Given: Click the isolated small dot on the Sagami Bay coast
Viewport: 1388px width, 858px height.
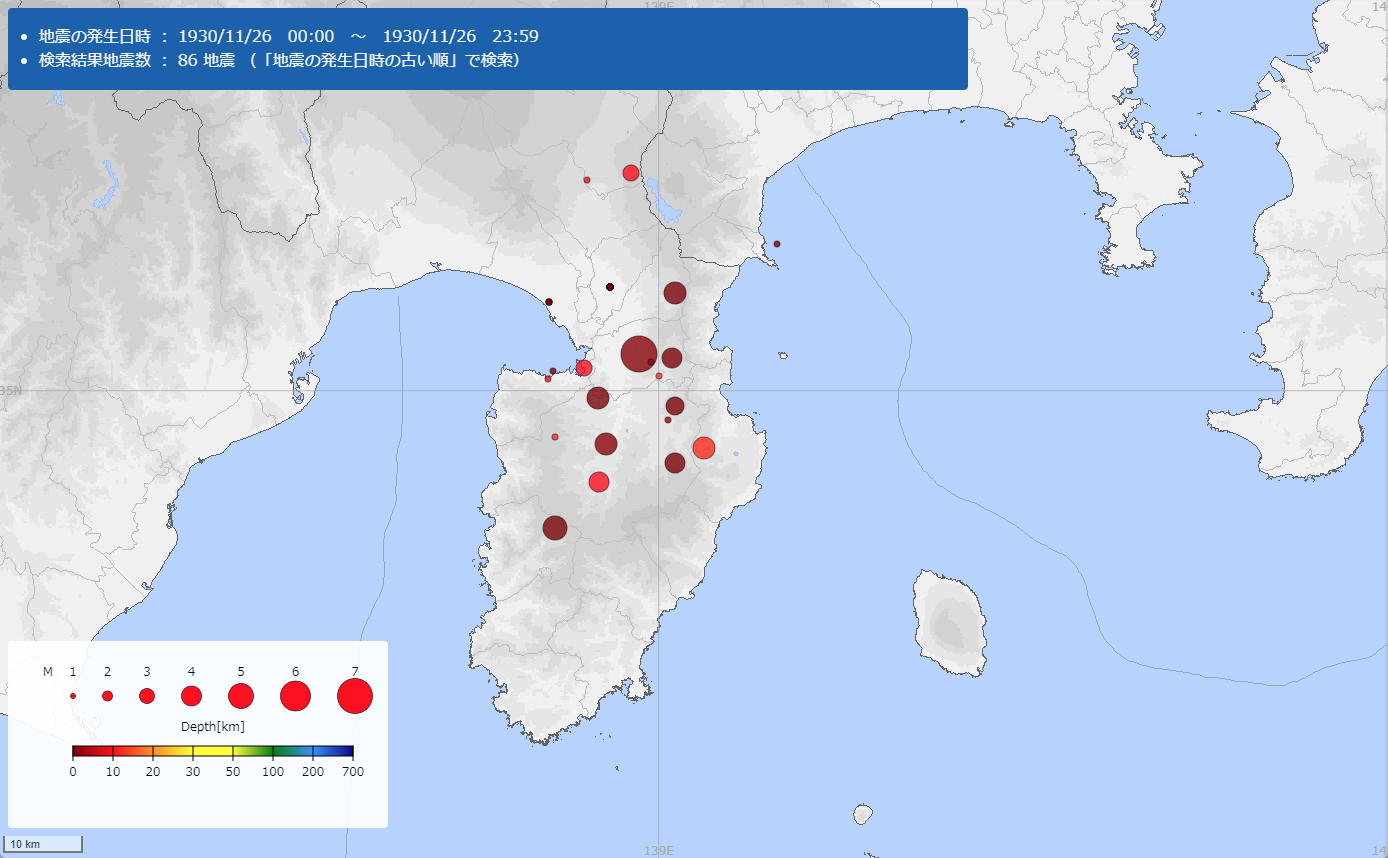Looking at the screenshot, I should coord(777,244).
